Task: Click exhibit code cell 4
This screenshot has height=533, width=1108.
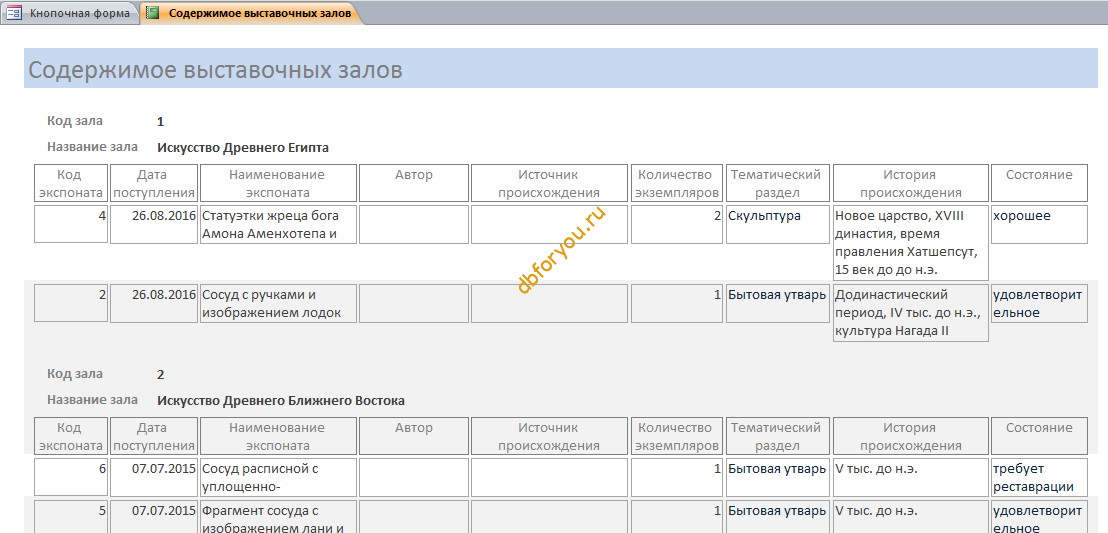Action: coord(71,223)
